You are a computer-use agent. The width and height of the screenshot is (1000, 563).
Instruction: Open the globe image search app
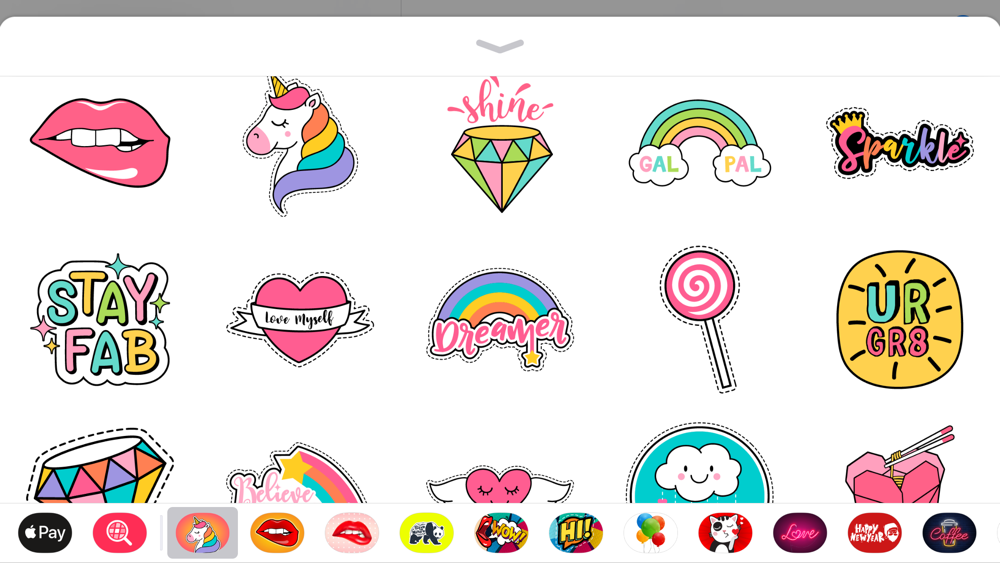tap(120, 533)
